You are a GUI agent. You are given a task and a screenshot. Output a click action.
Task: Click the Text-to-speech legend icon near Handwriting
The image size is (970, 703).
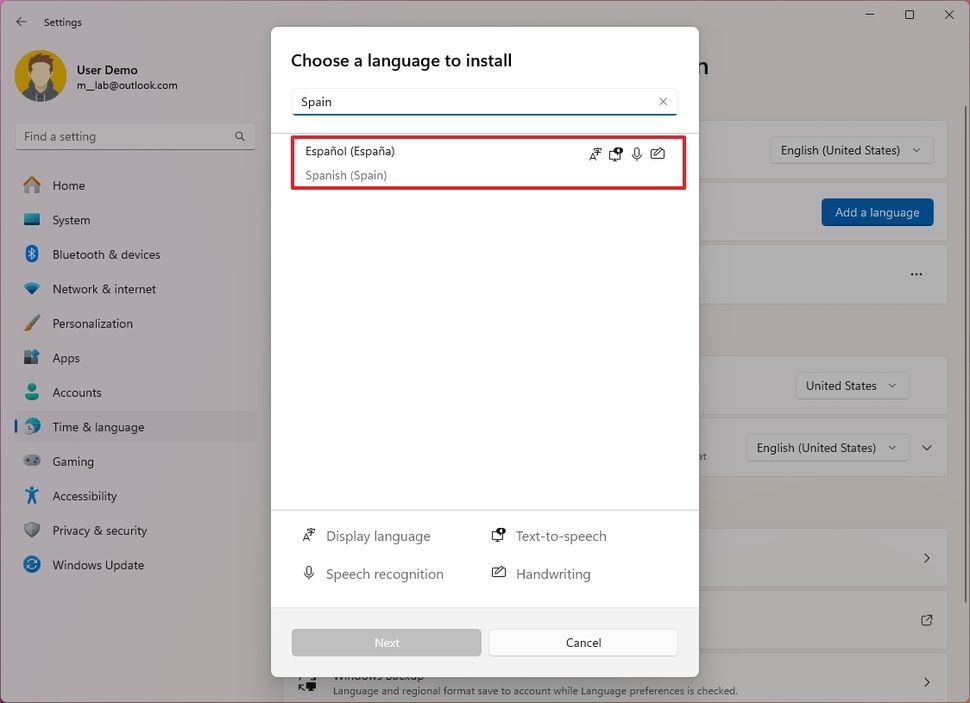coord(498,535)
